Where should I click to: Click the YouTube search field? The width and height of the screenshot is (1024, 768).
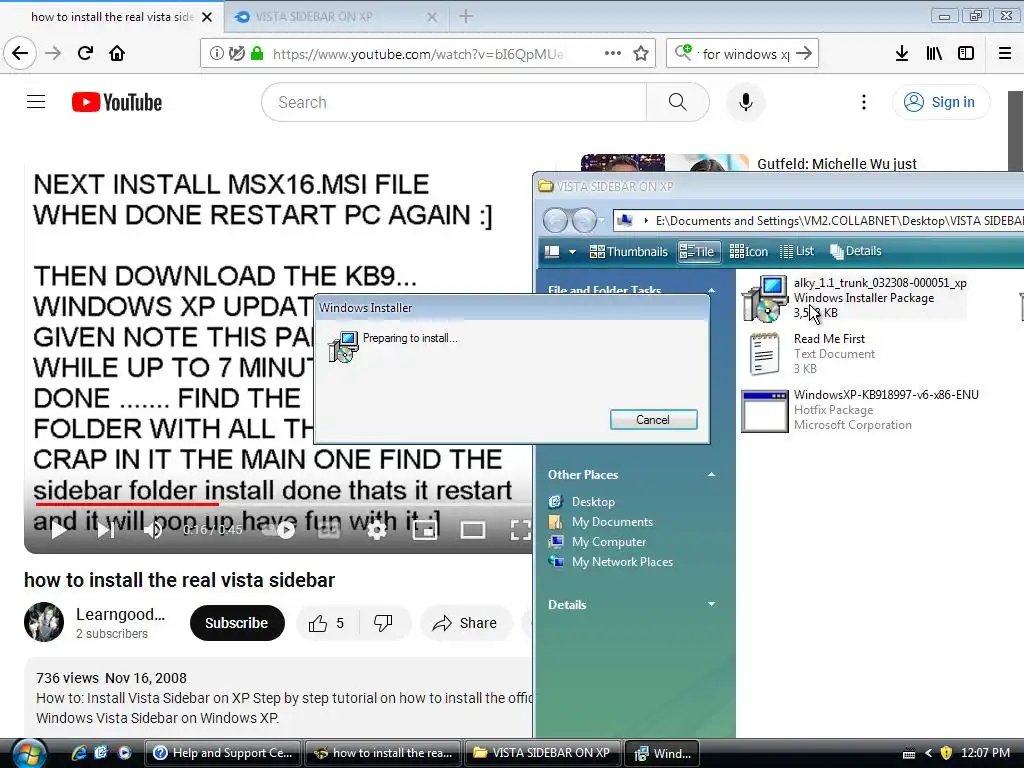pyautogui.click(x=454, y=102)
